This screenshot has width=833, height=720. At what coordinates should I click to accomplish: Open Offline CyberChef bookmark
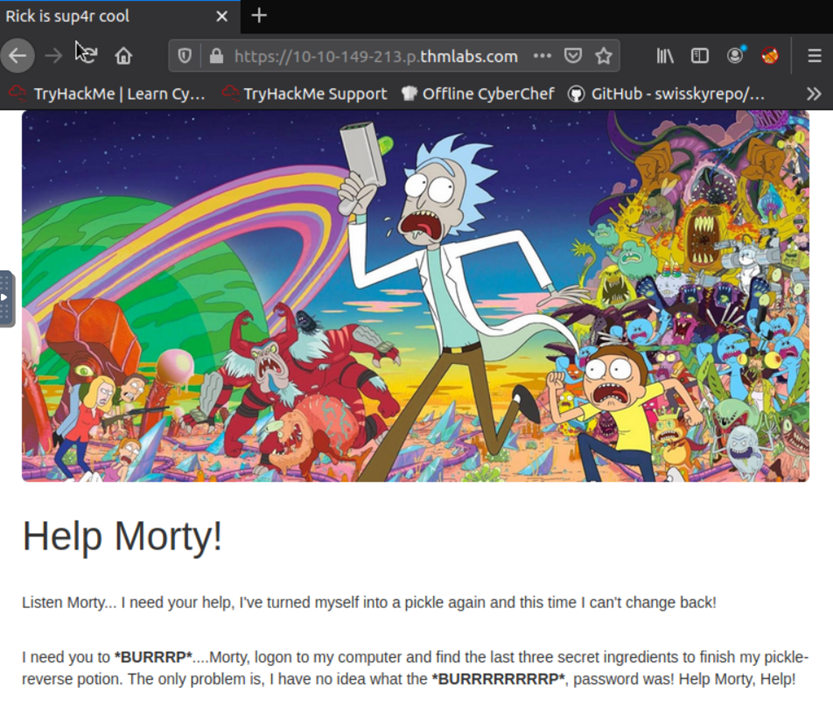pyautogui.click(x=478, y=94)
